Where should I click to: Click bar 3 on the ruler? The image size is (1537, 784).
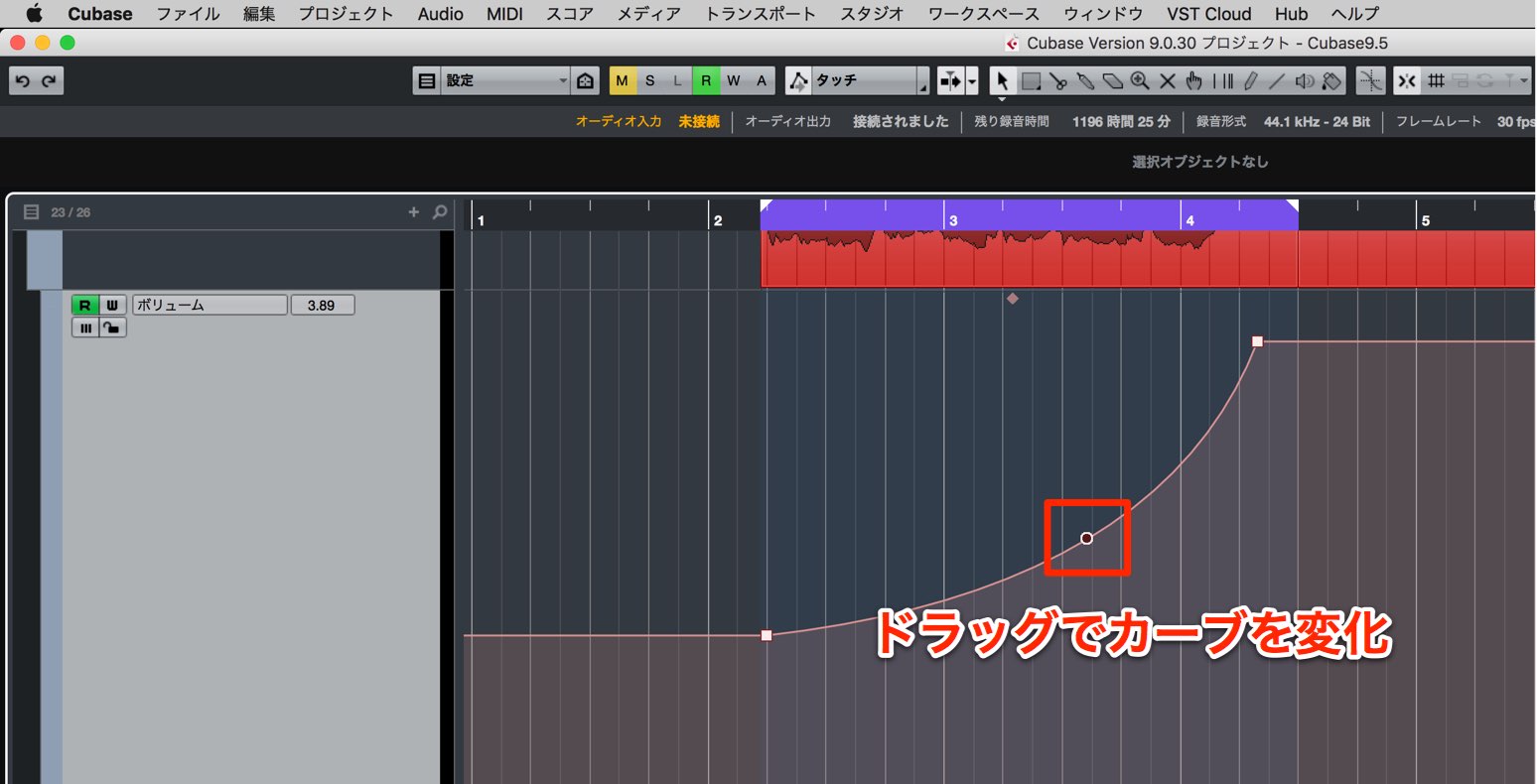tap(953, 220)
